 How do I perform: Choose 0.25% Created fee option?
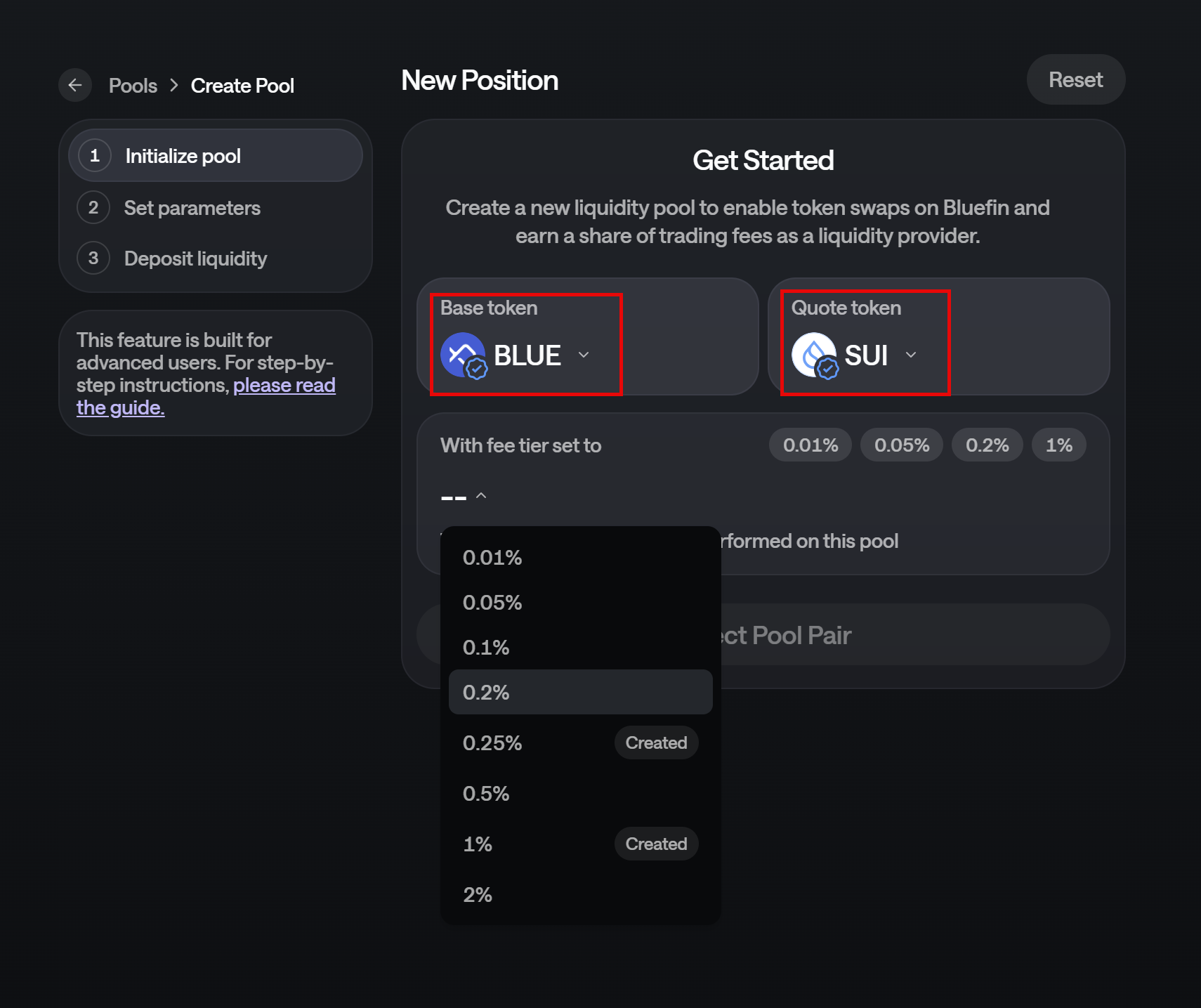tap(580, 743)
